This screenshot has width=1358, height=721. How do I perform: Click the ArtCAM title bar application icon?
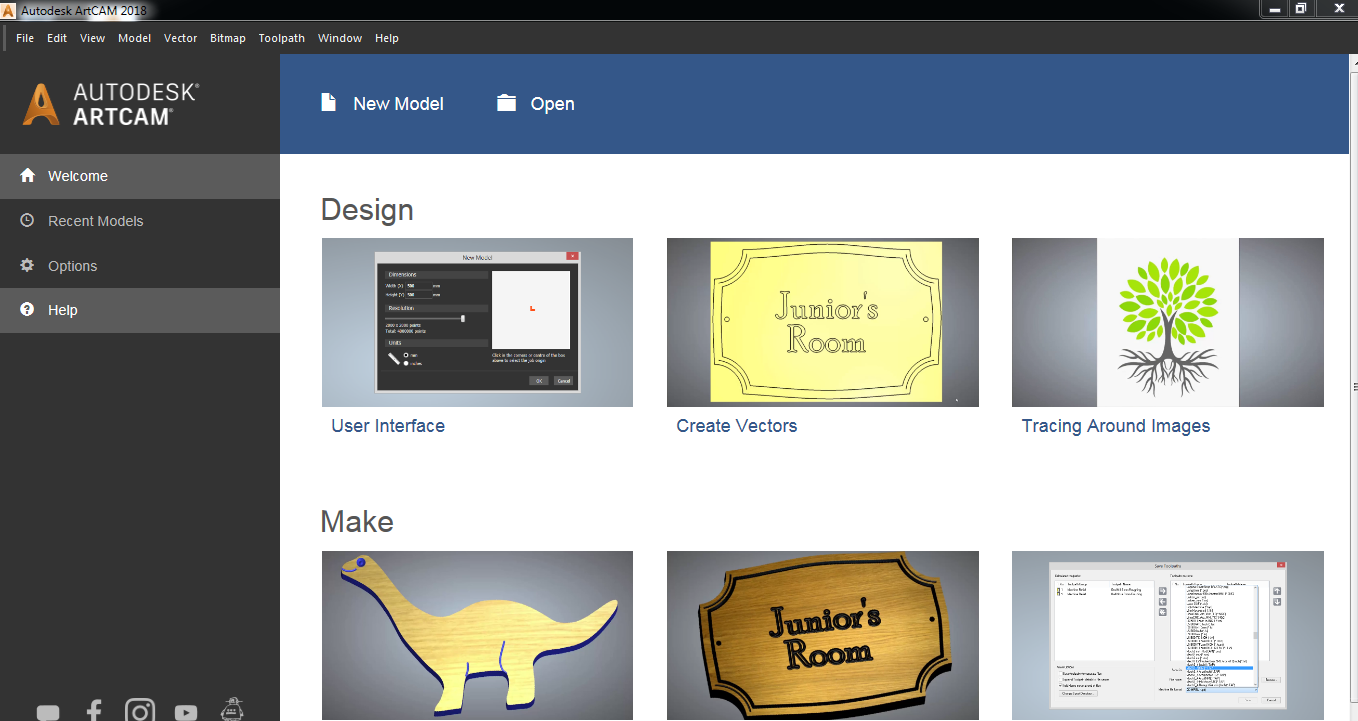point(9,9)
